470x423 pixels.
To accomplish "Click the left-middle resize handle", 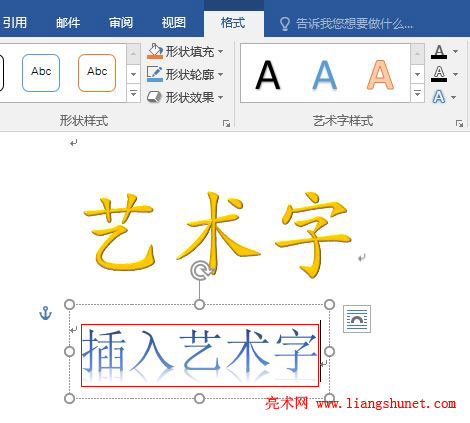I will (x=69, y=351).
